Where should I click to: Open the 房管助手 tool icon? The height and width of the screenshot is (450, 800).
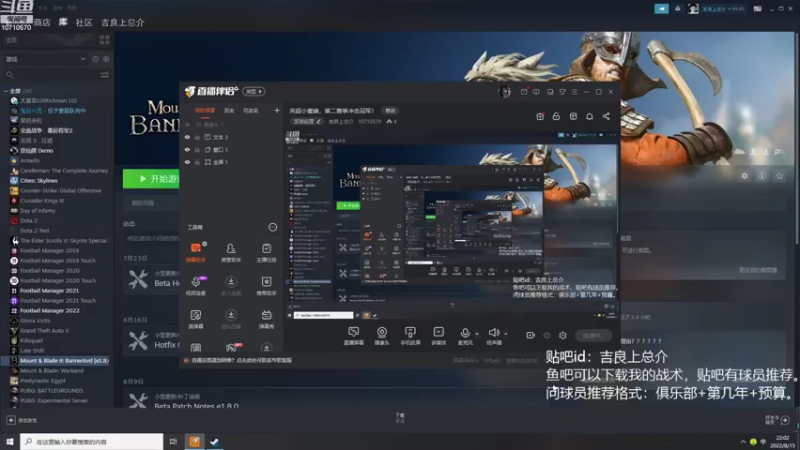coord(231,252)
